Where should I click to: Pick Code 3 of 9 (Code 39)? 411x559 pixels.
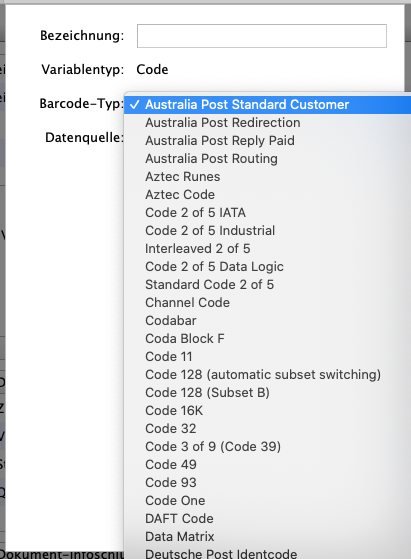click(267, 447)
